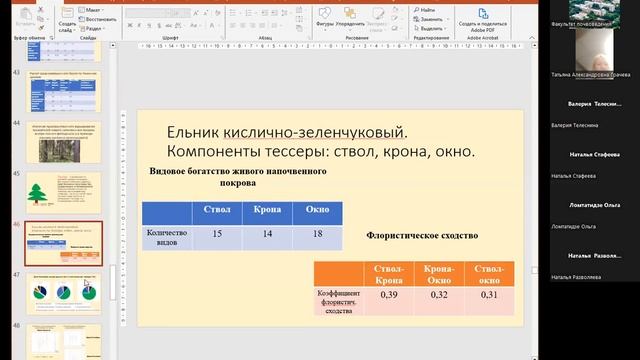This screenshot has width=640, height=360.
Task: Click the Paste (Вставить) clipboard button
Action: pos(25,18)
